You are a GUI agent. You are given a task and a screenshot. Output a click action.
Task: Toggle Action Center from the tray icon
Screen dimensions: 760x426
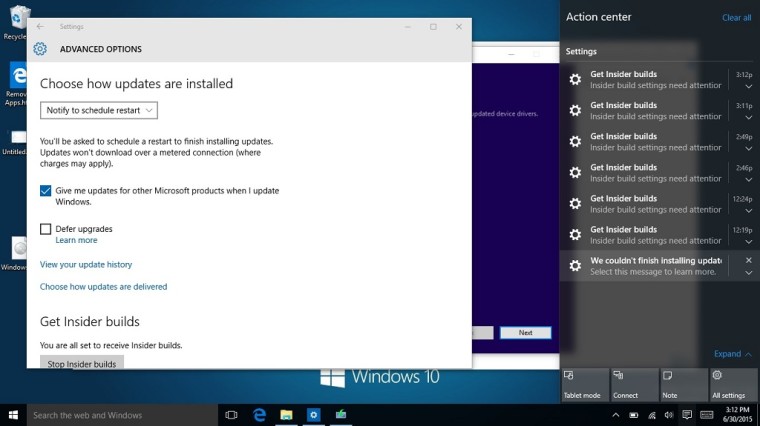pos(687,415)
